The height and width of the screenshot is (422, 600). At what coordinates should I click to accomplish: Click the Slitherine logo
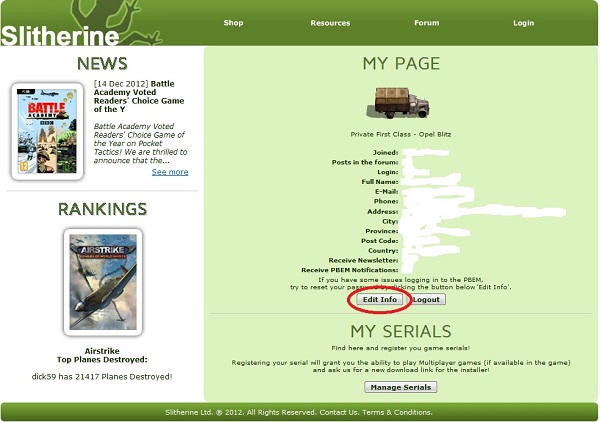[x=60, y=36]
